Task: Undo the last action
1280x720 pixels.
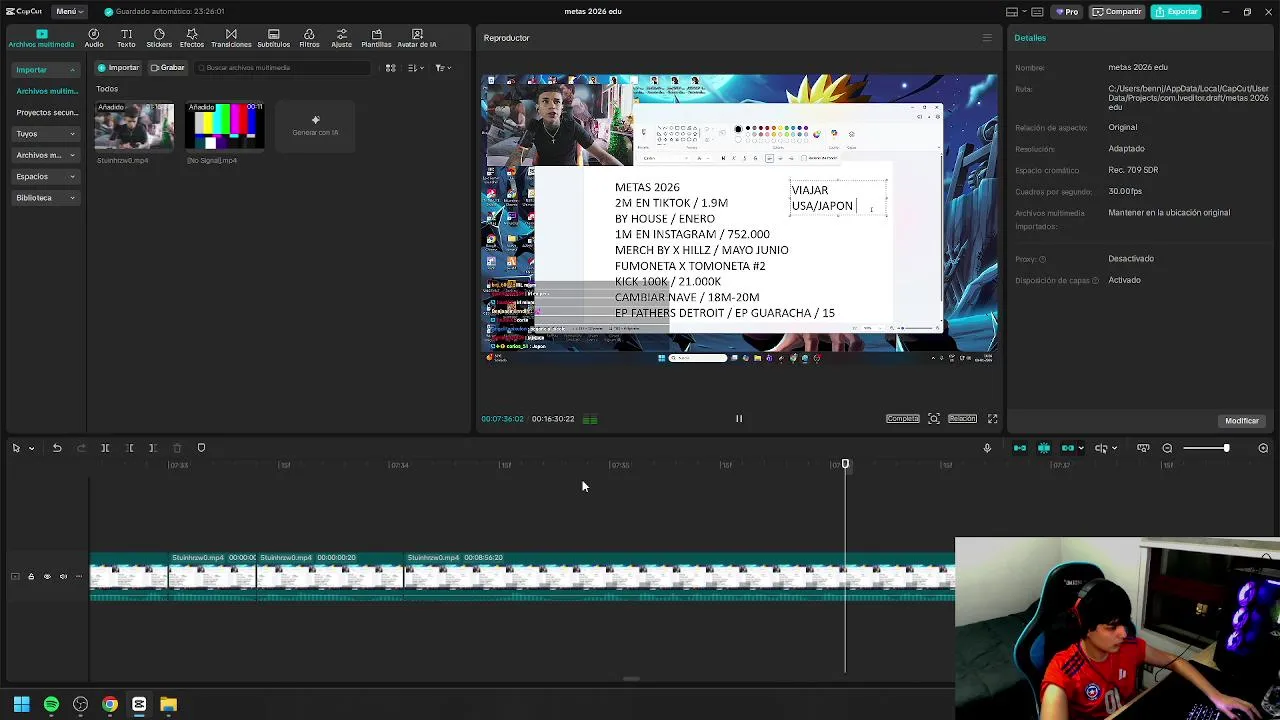Action: (57, 448)
